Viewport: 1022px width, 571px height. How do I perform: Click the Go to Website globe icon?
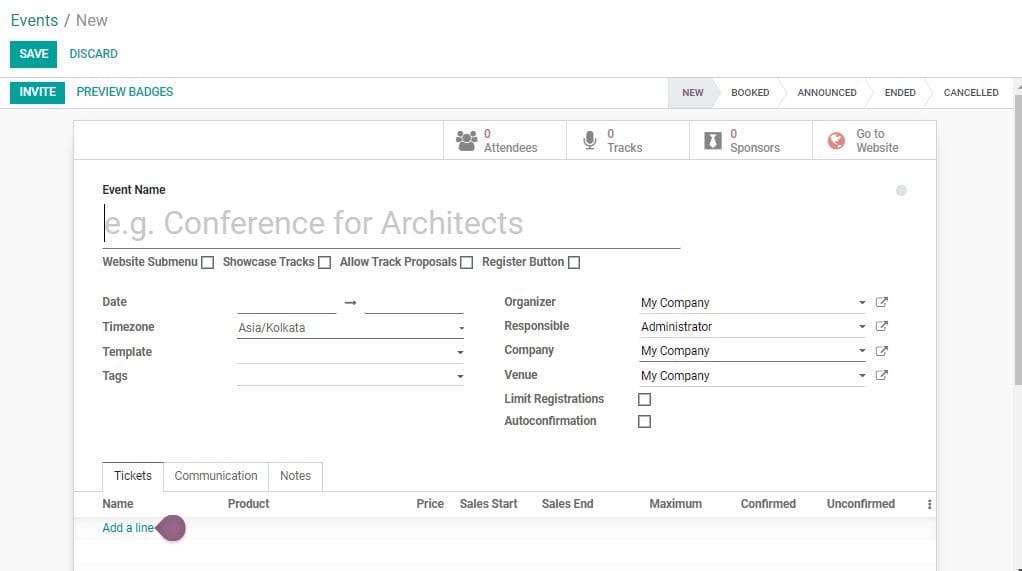click(836, 140)
